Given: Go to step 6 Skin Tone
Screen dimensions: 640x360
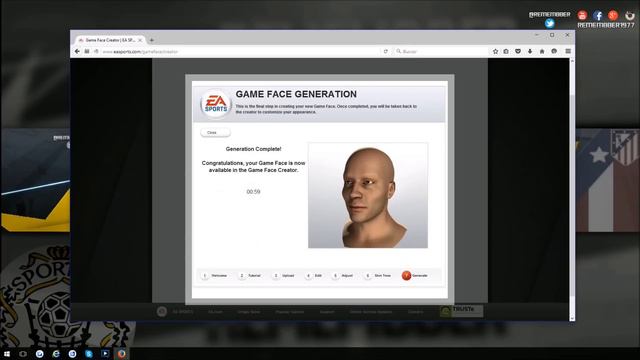Looking at the screenshot, I should 378,276.
